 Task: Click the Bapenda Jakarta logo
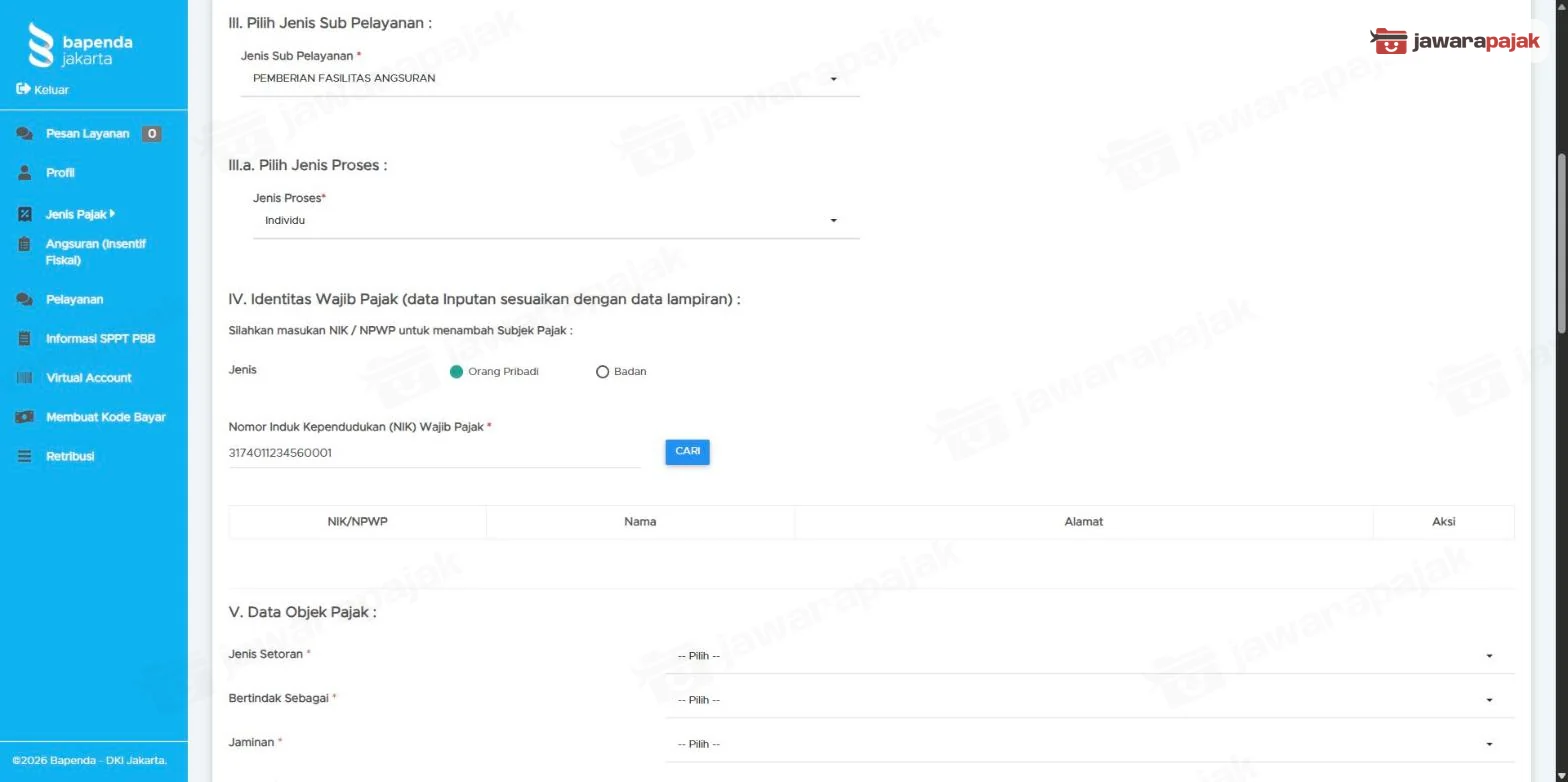point(80,46)
